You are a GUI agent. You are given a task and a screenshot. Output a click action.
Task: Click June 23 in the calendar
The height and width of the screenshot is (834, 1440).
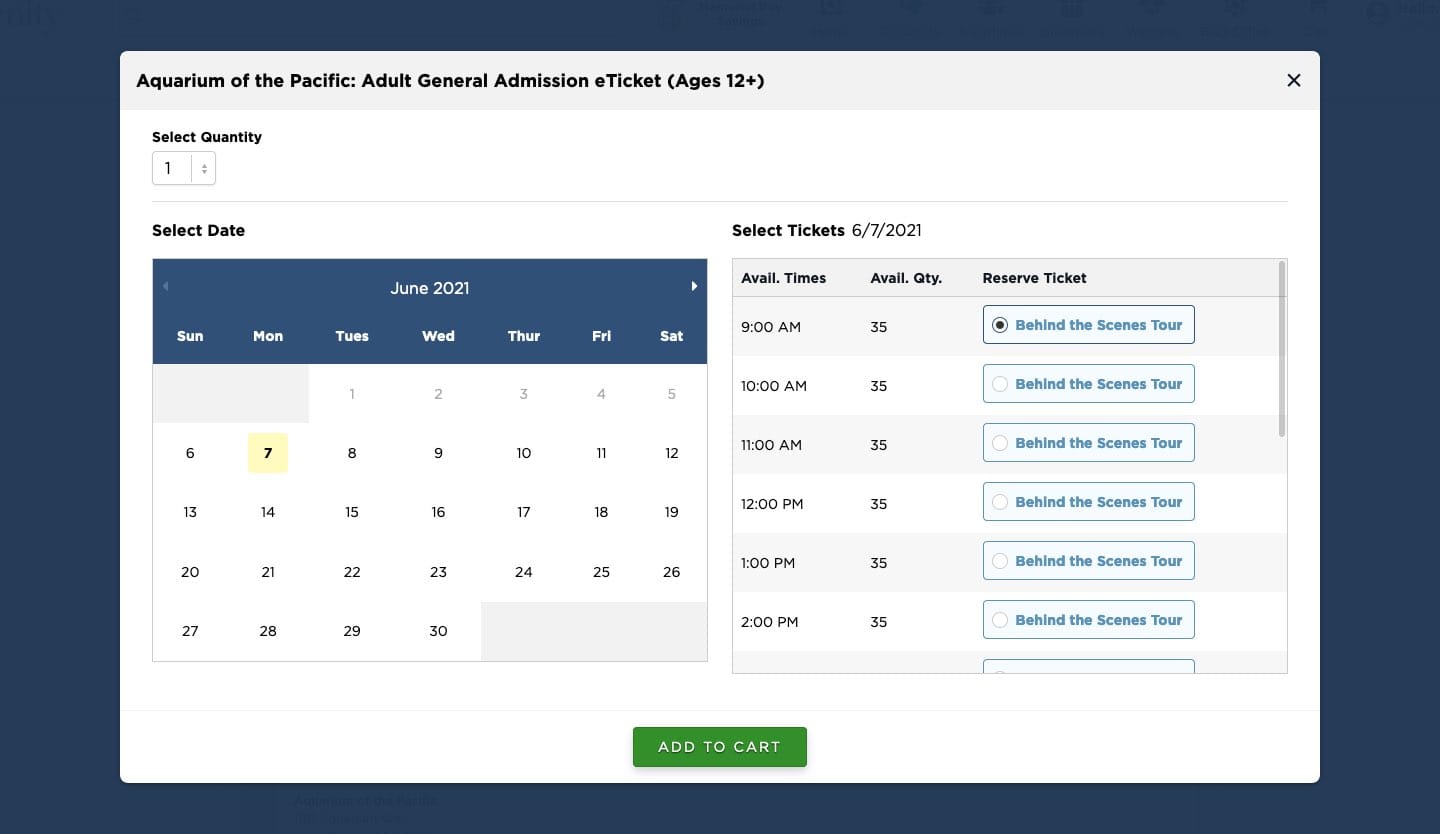(x=438, y=572)
